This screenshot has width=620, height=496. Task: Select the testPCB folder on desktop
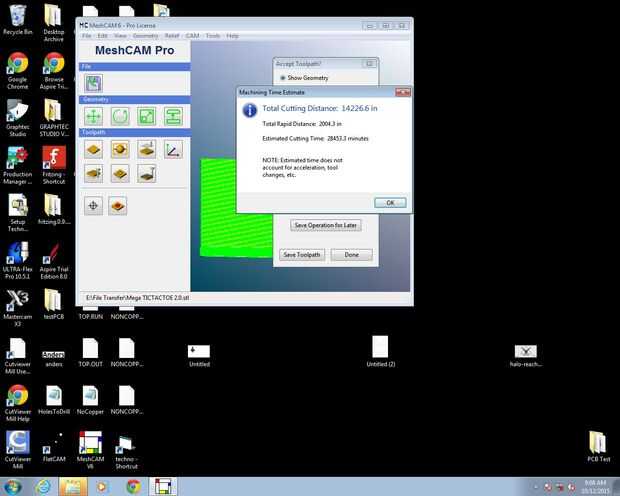coord(54,304)
